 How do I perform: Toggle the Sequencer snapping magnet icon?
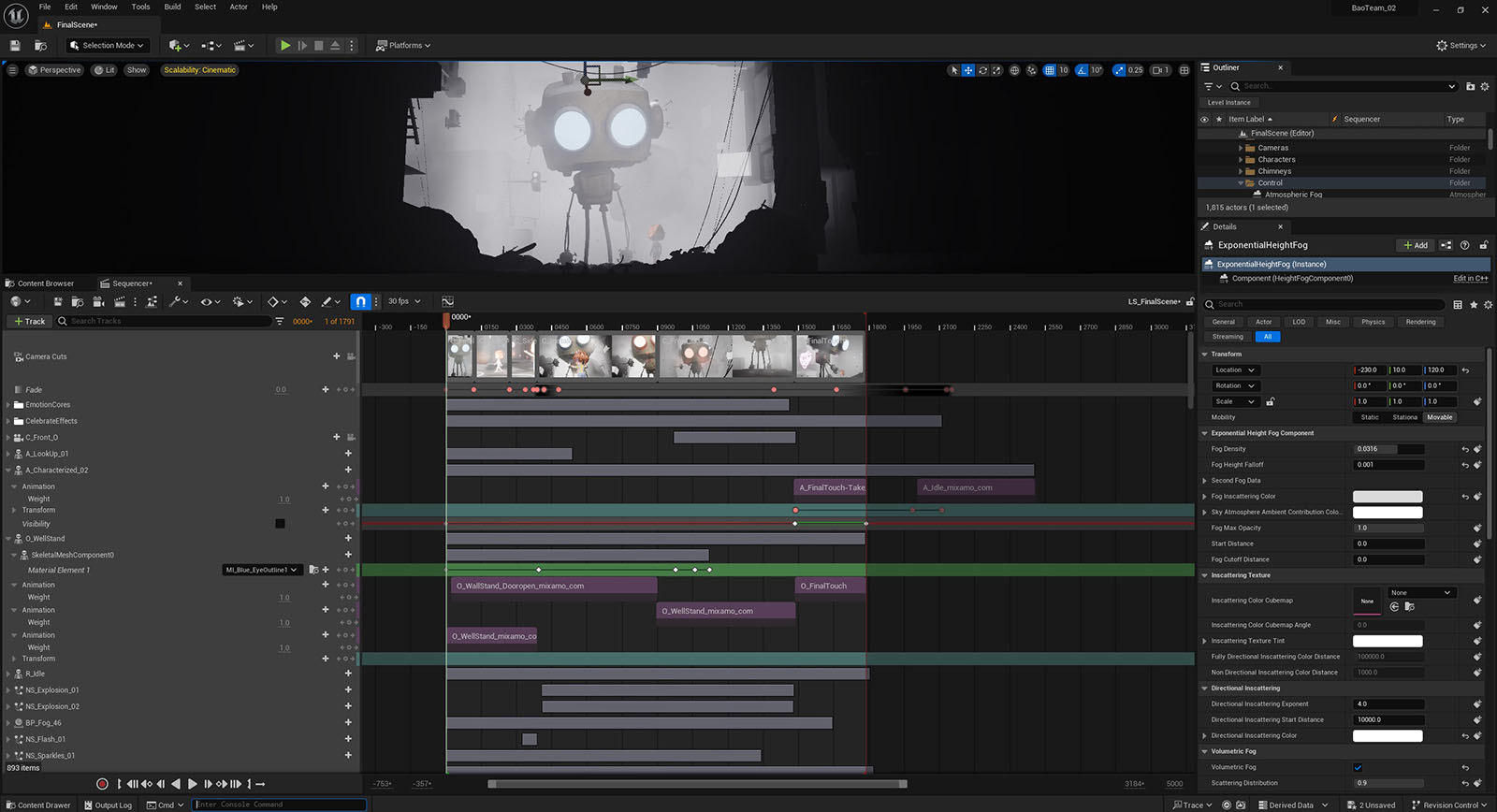[x=360, y=301]
